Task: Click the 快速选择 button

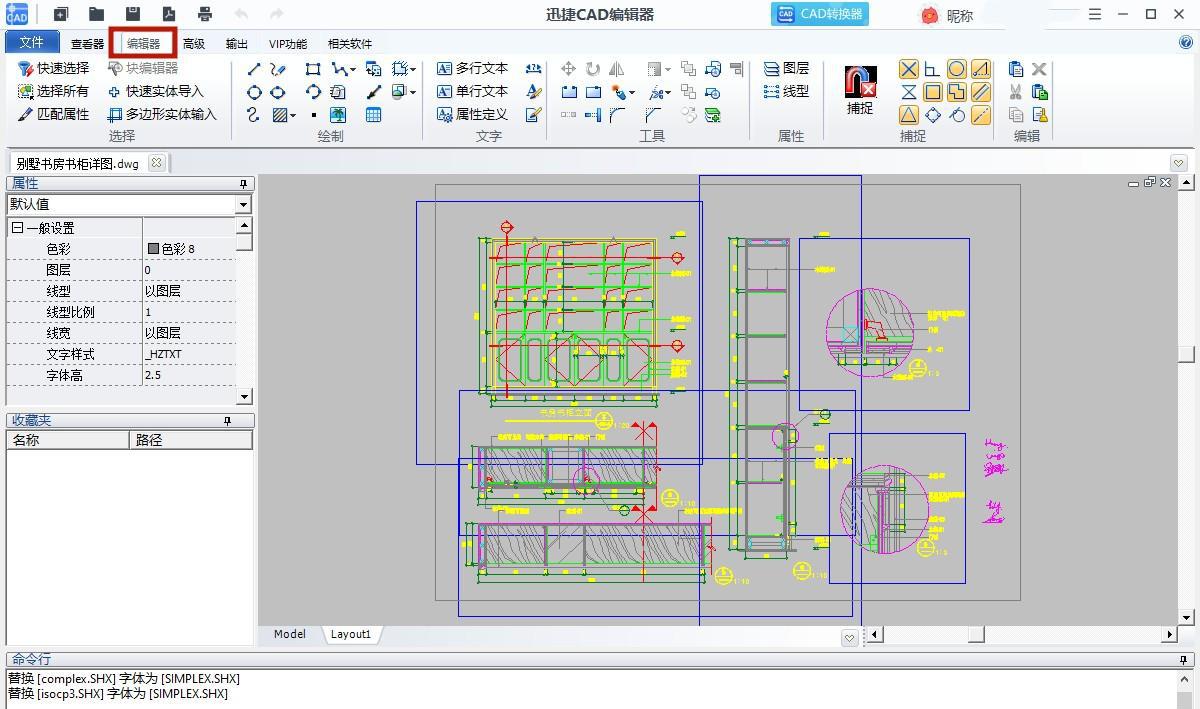Action: coord(54,68)
